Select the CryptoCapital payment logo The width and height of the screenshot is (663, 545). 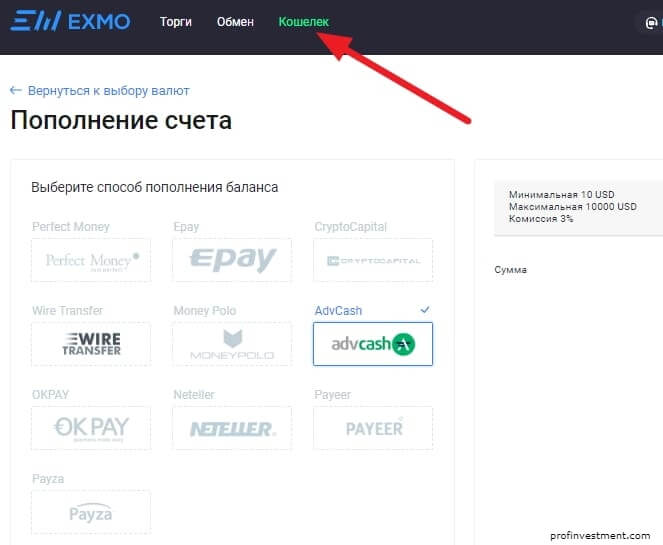pos(373,260)
